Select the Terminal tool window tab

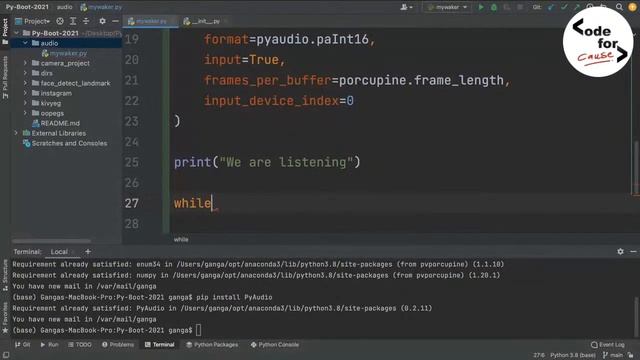pos(160,344)
